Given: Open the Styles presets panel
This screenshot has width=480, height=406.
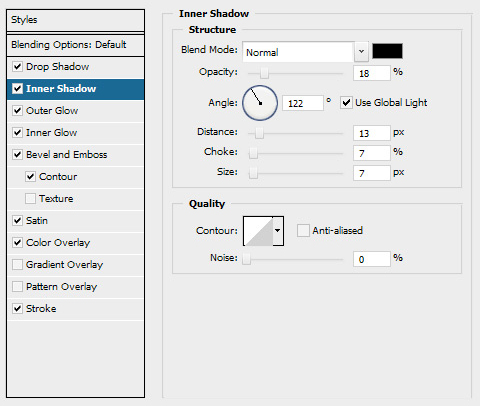Looking at the screenshot, I should pos(75,20).
